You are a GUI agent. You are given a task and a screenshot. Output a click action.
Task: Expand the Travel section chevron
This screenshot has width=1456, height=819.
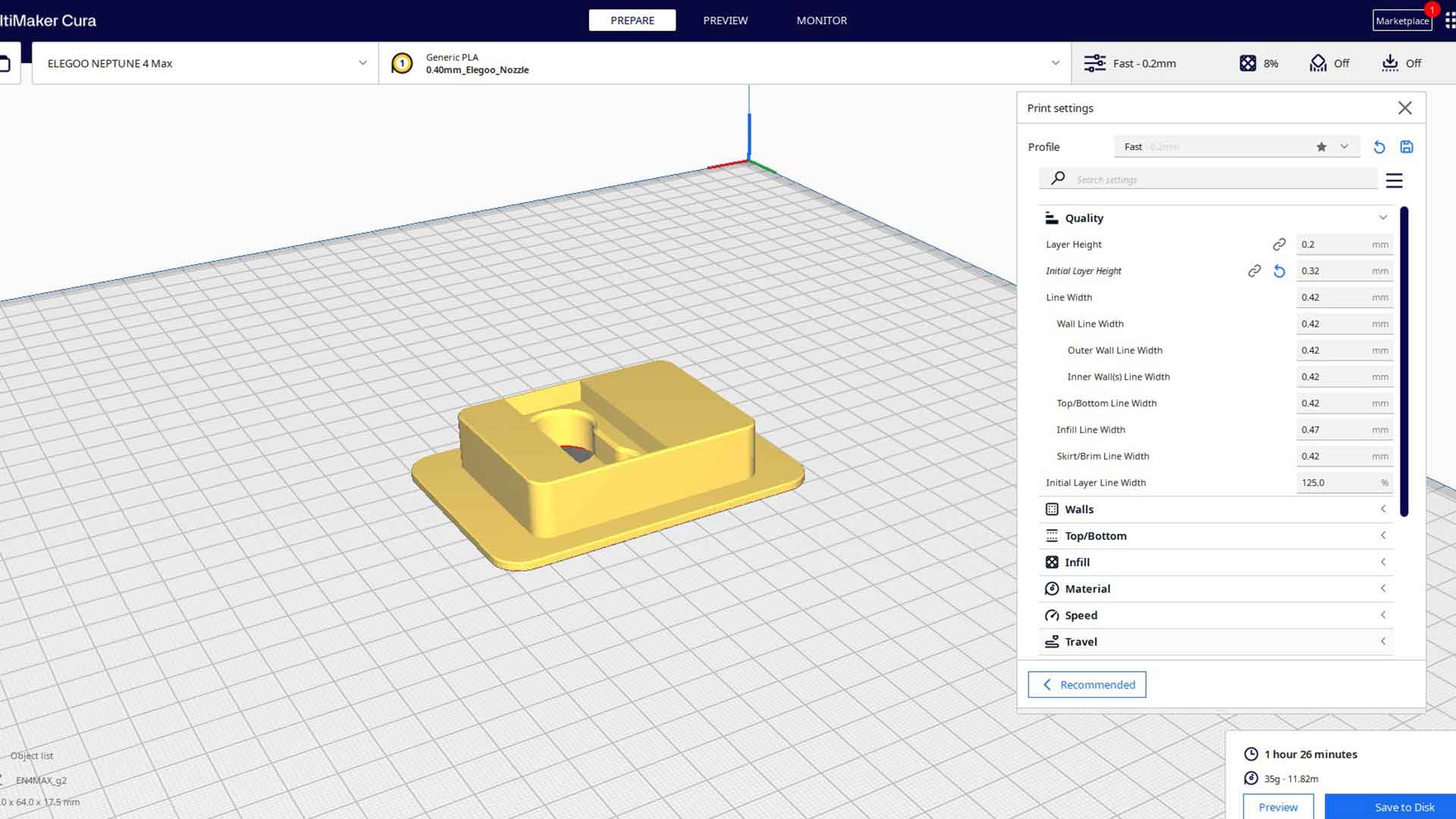(x=1383, y=642)
